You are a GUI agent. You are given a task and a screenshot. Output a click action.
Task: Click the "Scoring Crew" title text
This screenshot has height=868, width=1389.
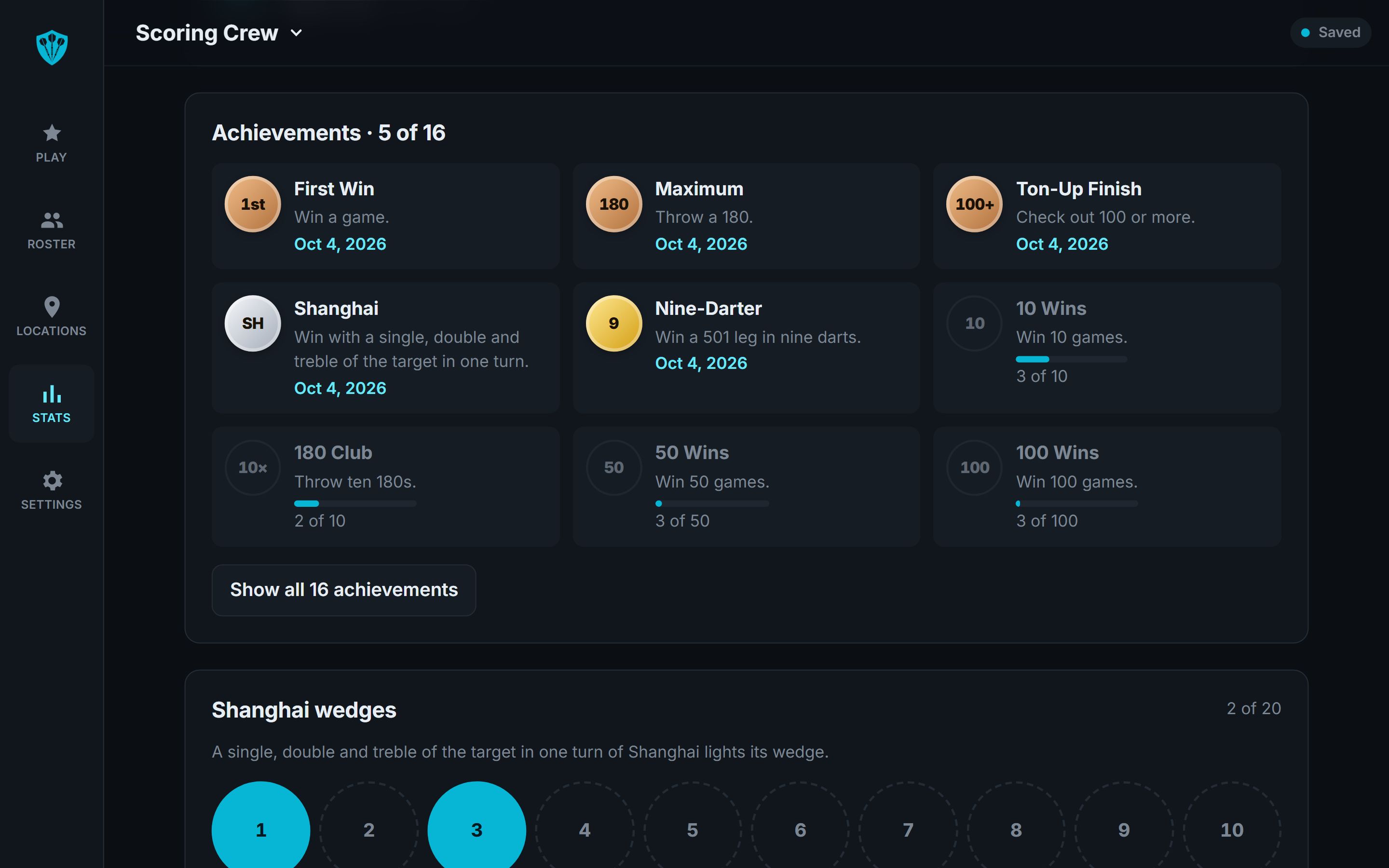pos(206,33)
